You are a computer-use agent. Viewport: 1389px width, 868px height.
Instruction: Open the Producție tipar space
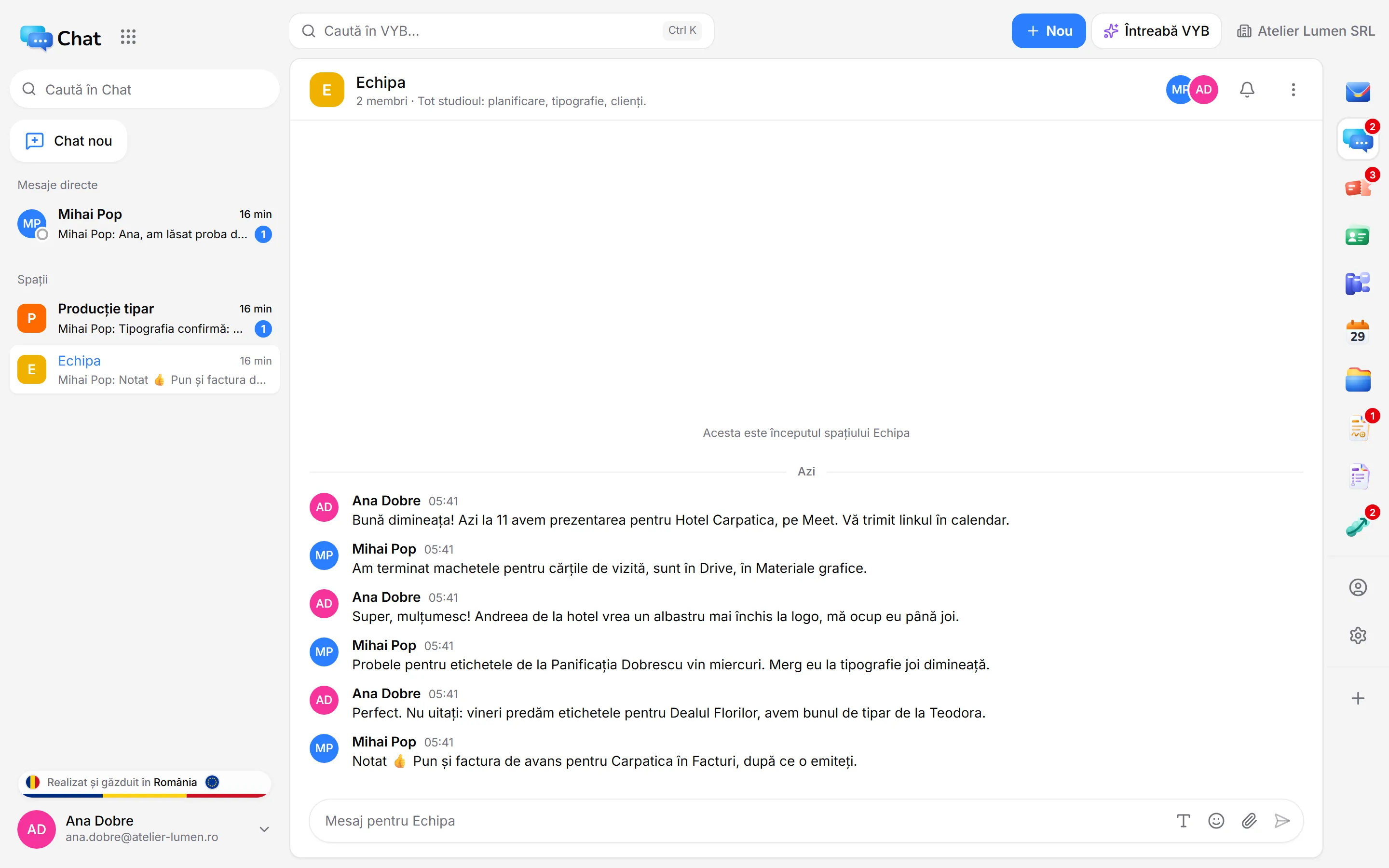click(x=145, y=319)
